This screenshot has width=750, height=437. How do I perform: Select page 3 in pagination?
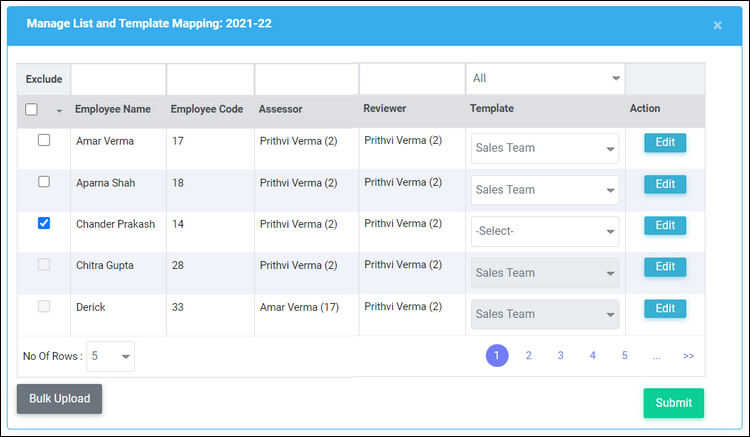[x=561, y=356]
